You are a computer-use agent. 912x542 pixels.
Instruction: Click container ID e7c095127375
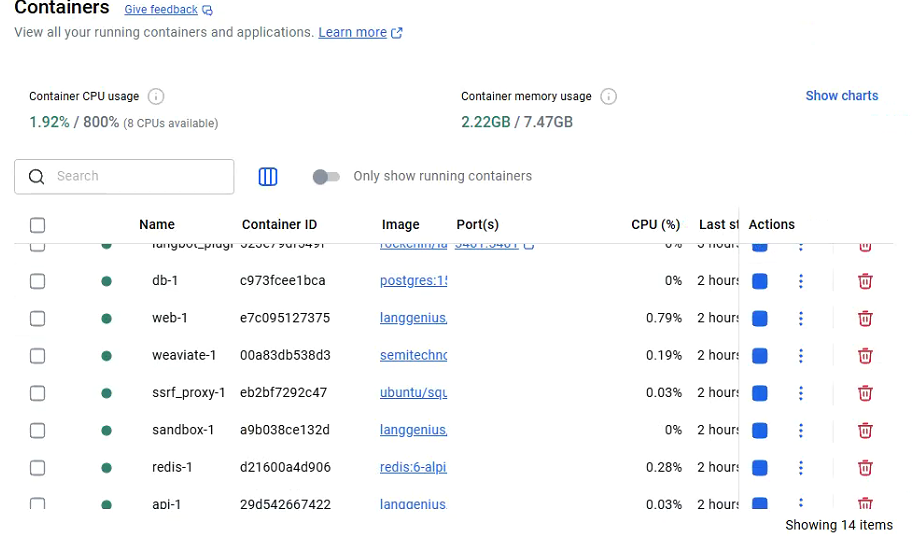[x=285, y=318]
